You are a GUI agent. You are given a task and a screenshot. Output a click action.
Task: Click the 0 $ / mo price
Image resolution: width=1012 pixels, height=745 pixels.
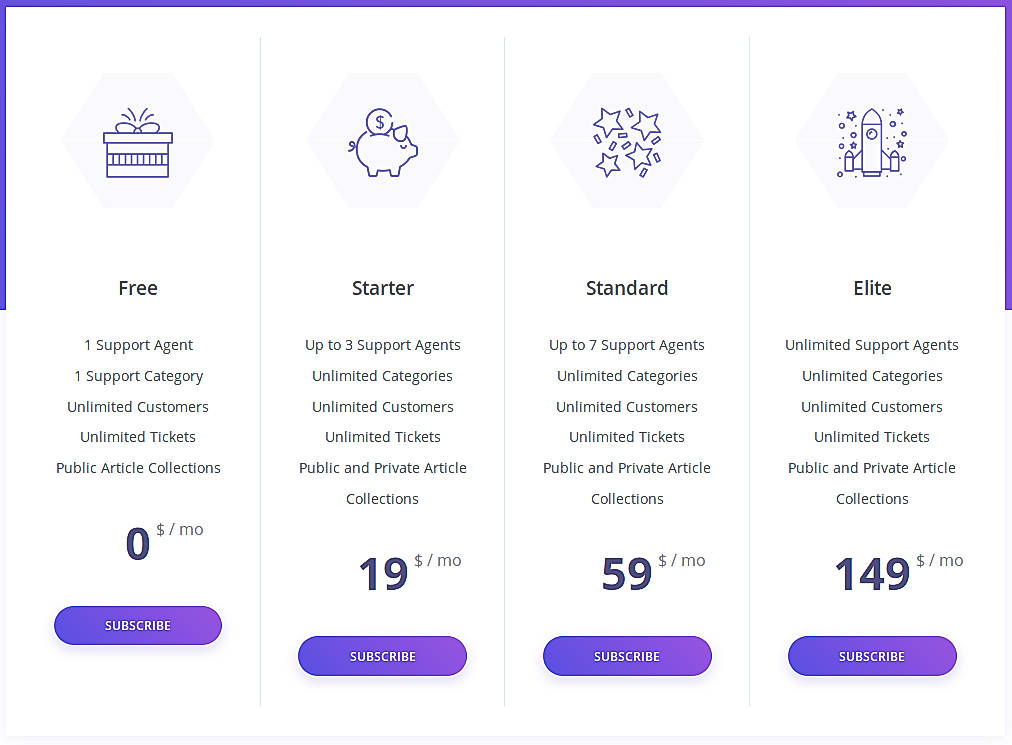click(139, 543)
